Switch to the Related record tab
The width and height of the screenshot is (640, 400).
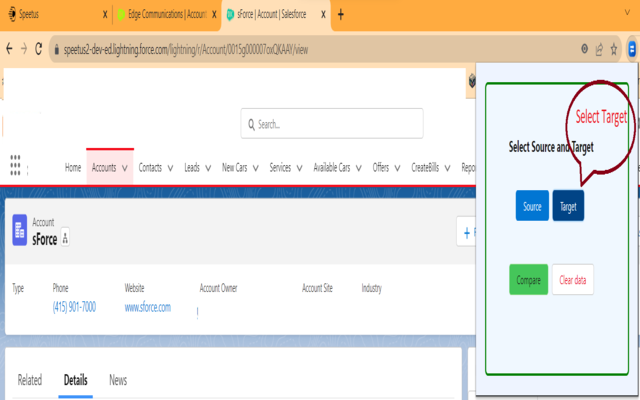click(x=30, y=380)
